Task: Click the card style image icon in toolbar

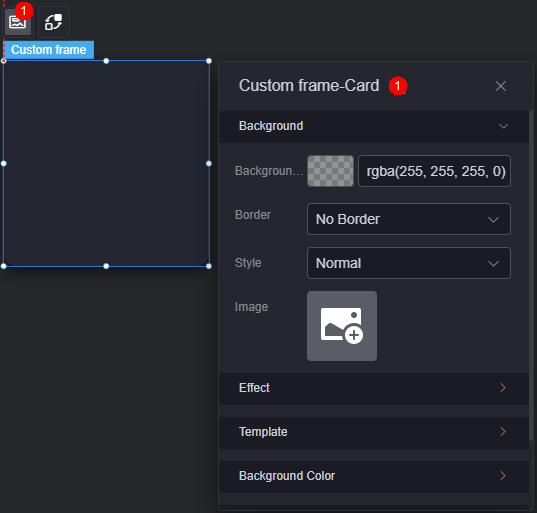Action: point(18,22)
